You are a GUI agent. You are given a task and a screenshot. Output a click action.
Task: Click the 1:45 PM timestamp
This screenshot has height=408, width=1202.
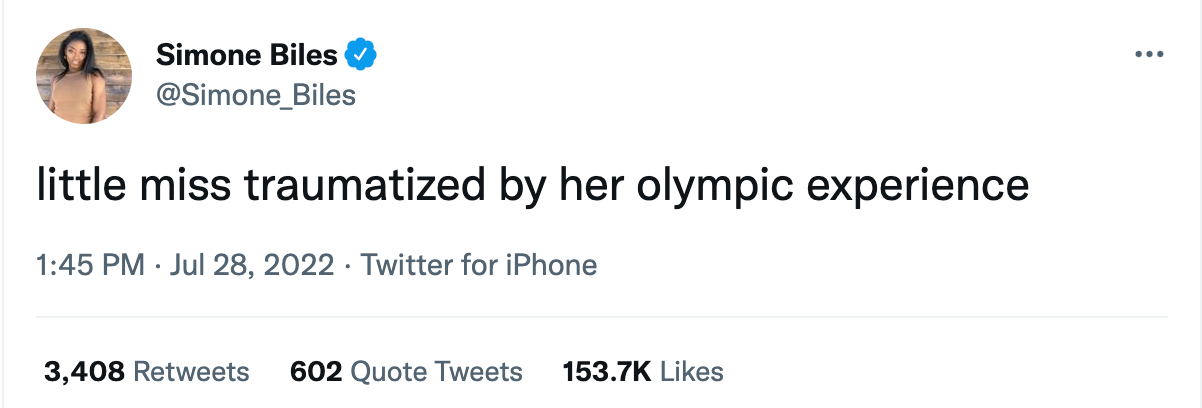click(x=91, y=265)
